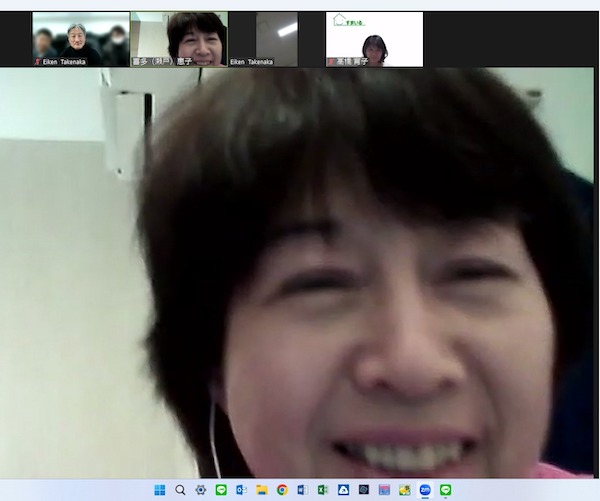Open Microsoft Word from taskbar
The height and width of the screenshot is (501, 600).
pos(303,490)
